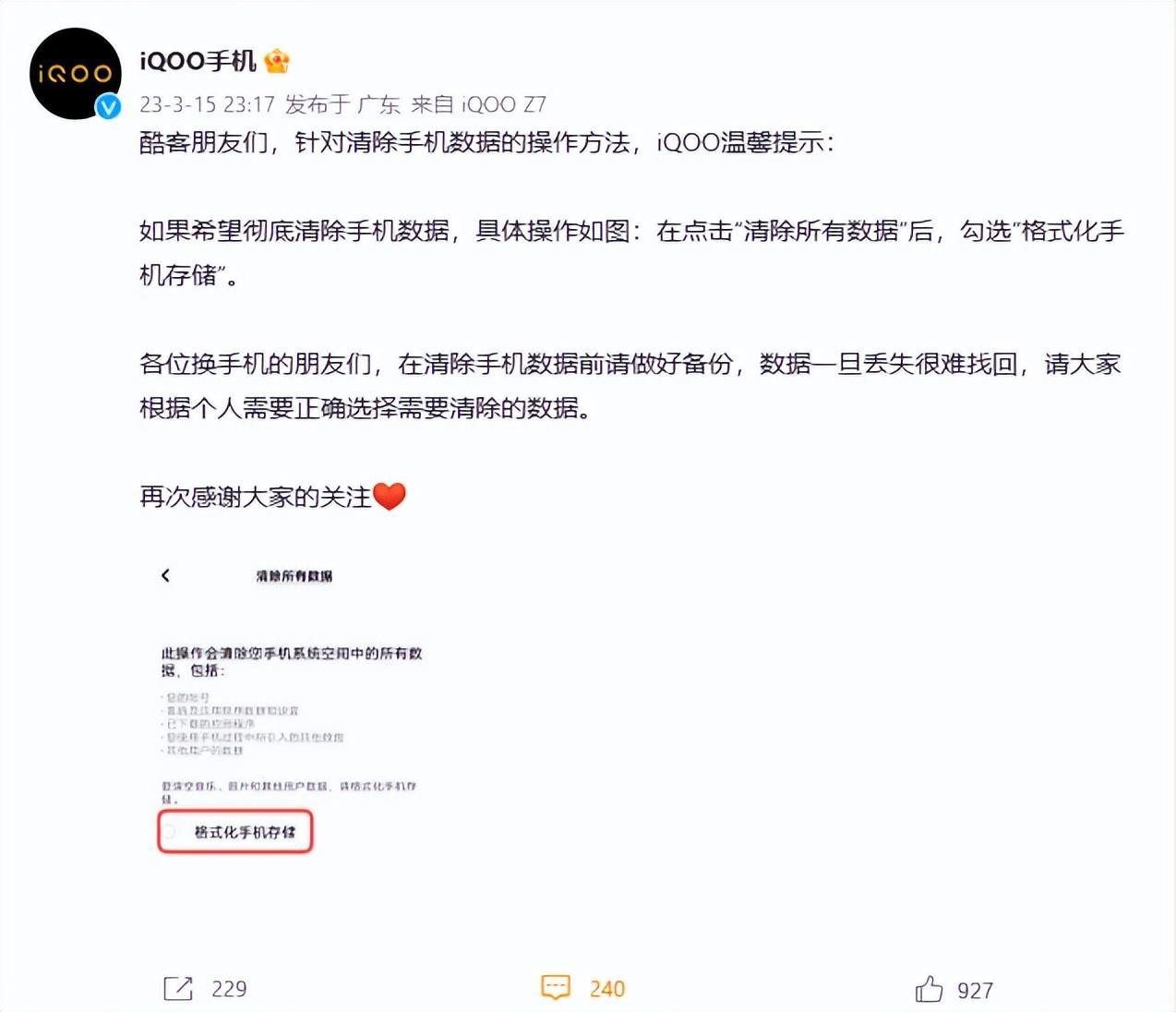Click the crown badge beside iQOO手机
Viewport: 1176px width, 1012px height.
coord(277,62)
